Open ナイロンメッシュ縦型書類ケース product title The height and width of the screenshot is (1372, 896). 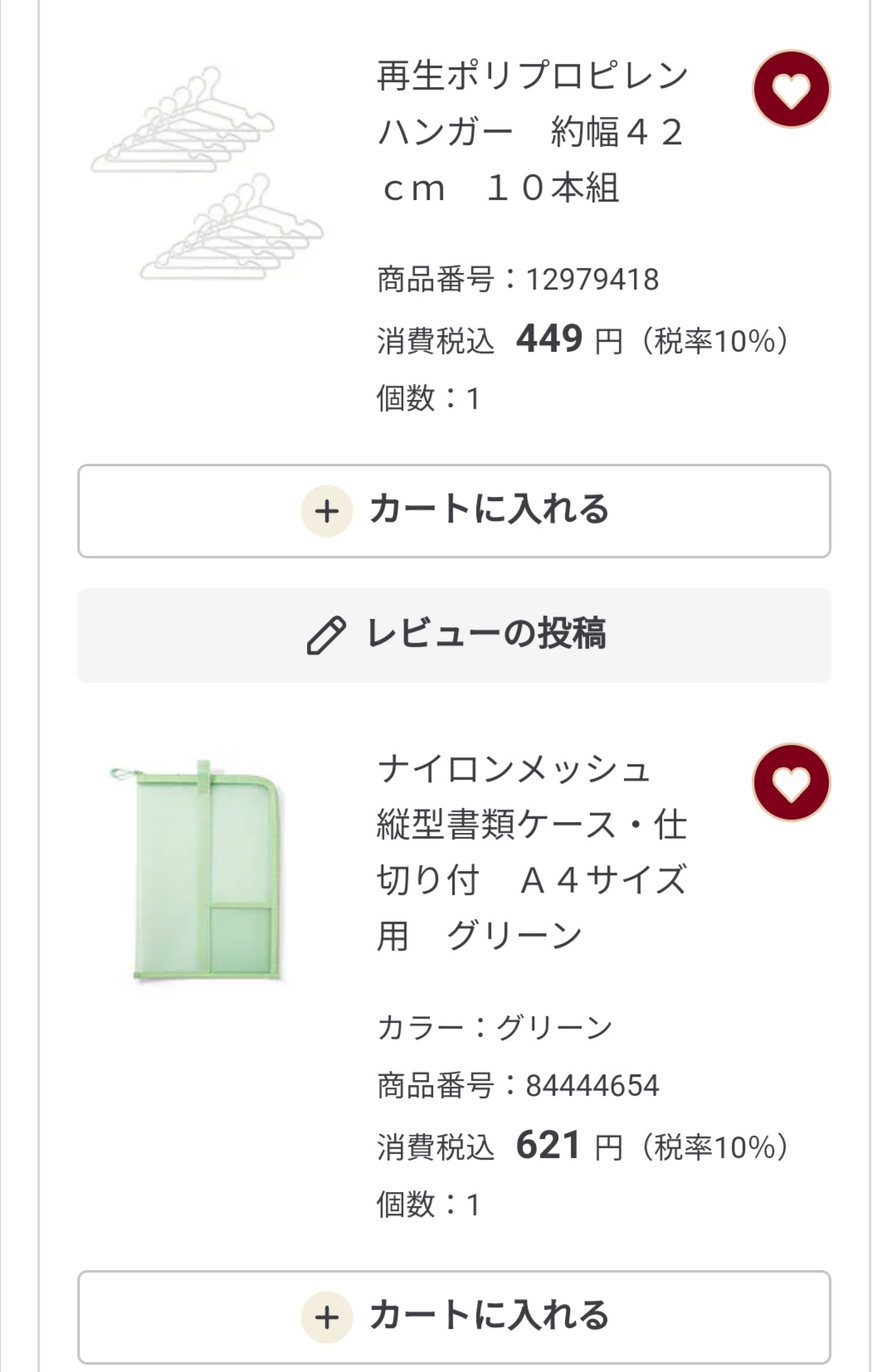(x=533, y=853)
